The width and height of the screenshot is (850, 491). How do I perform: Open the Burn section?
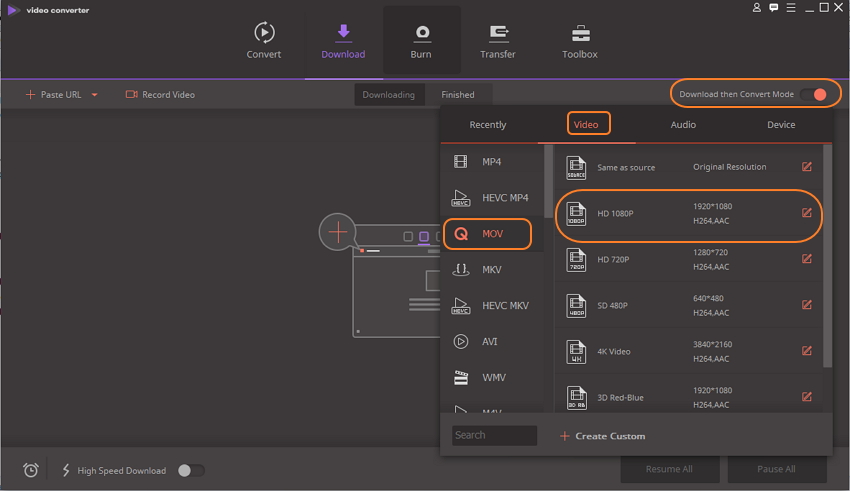click(421, 41)
